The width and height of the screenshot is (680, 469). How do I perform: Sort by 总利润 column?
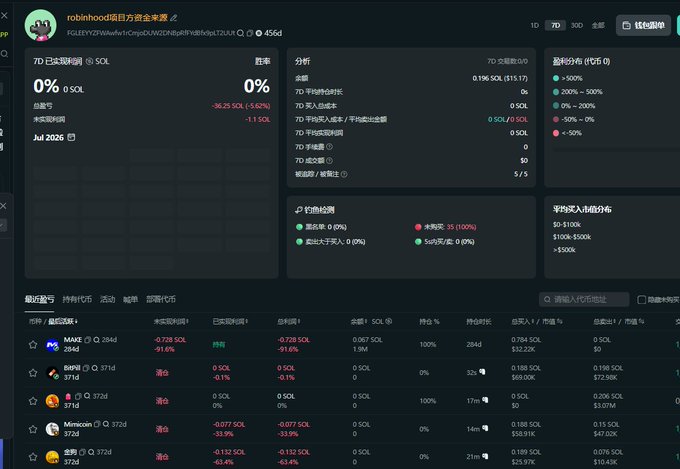(289, 321)
